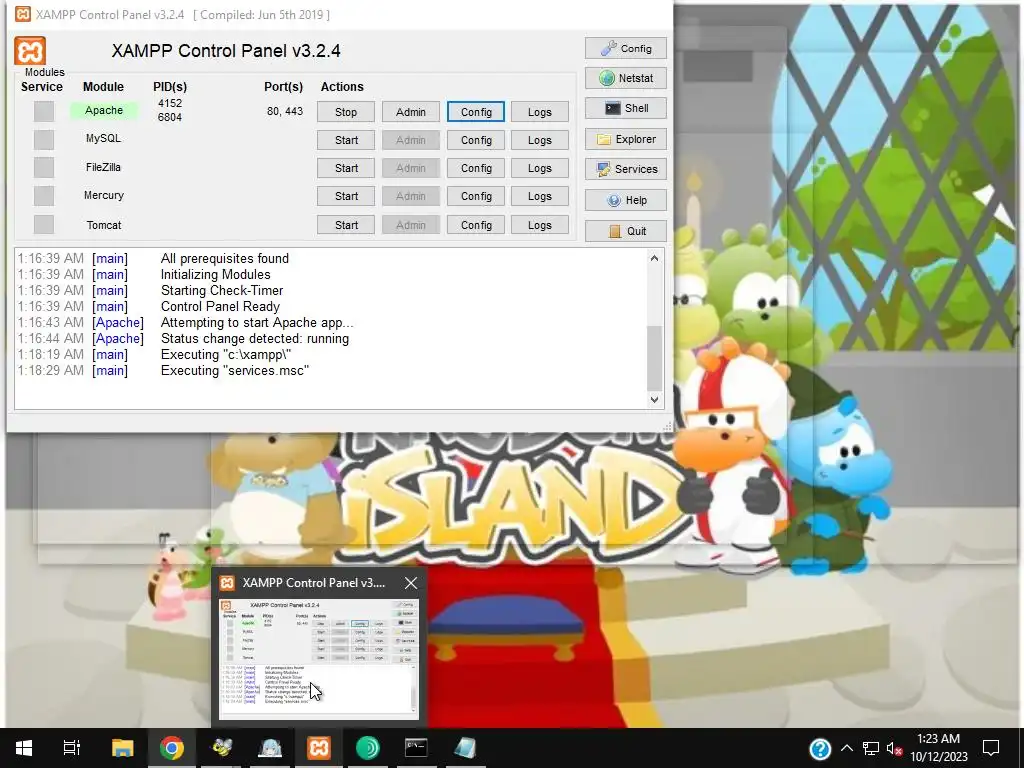Open the green circular app in taskbar
This screenshot has height=768, width=1024.
[368, 748]
